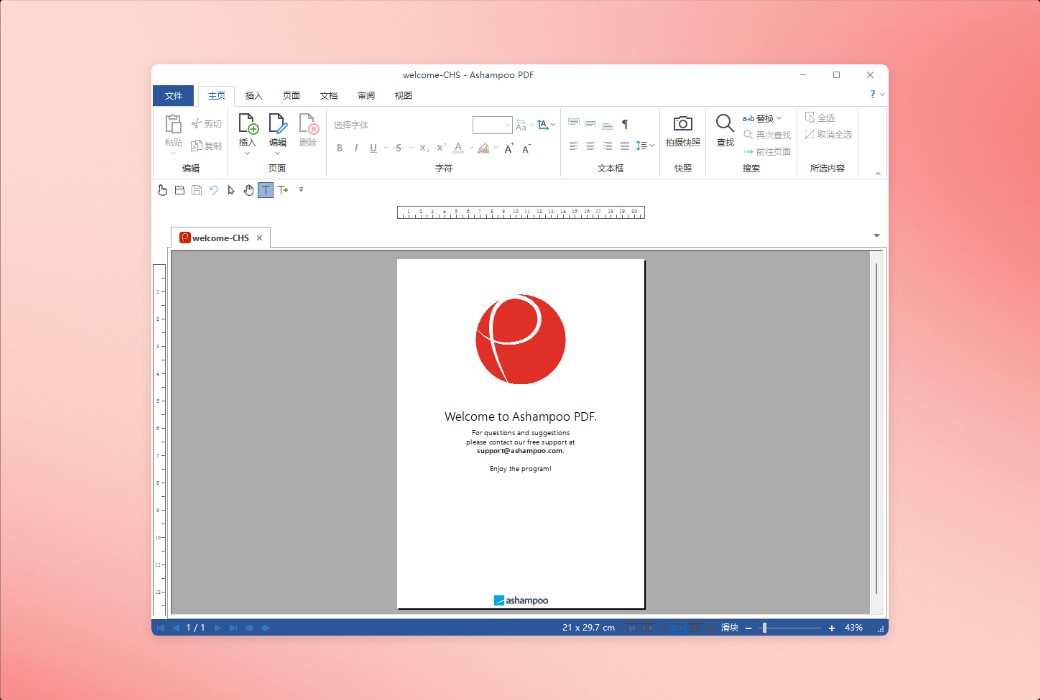This screenshot has width=1040, height=700.
Task: Click the 删除 delete page icon
Action: click(308, 128)
